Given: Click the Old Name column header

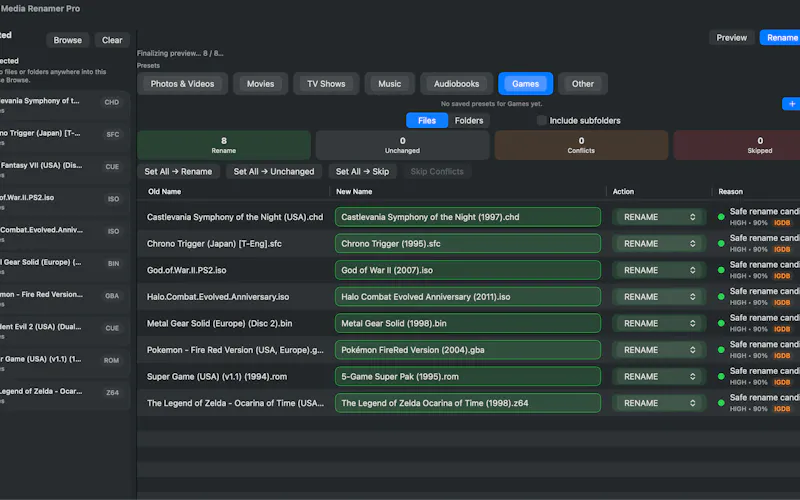Looking at the screenshot, I should click(164, 191).
